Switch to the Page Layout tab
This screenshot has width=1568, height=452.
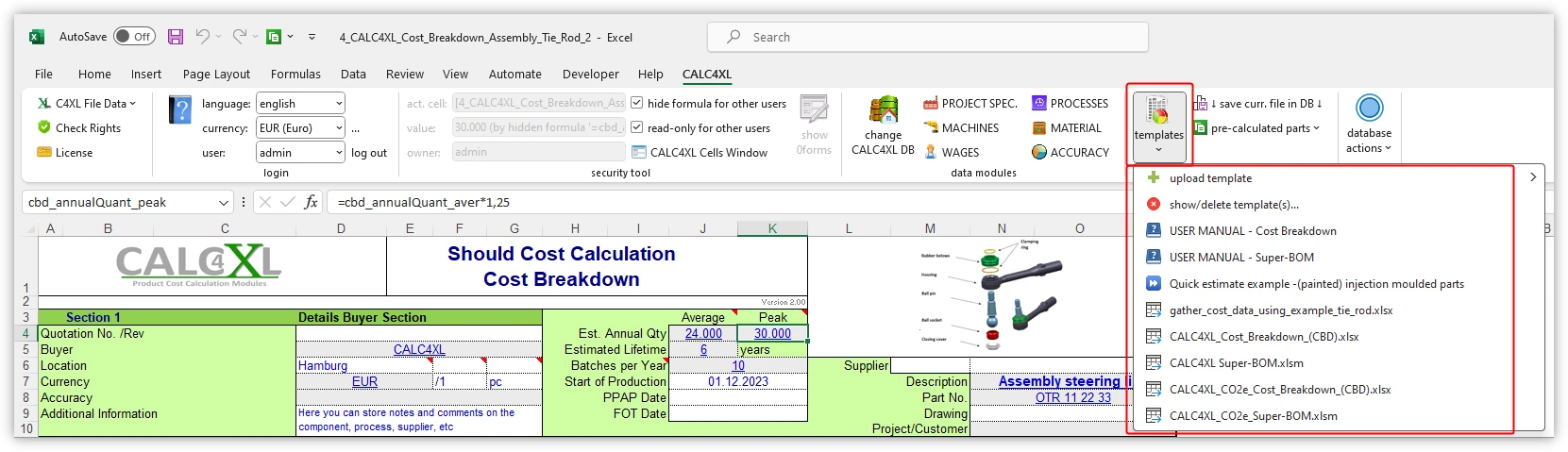(x=216, y=74)
